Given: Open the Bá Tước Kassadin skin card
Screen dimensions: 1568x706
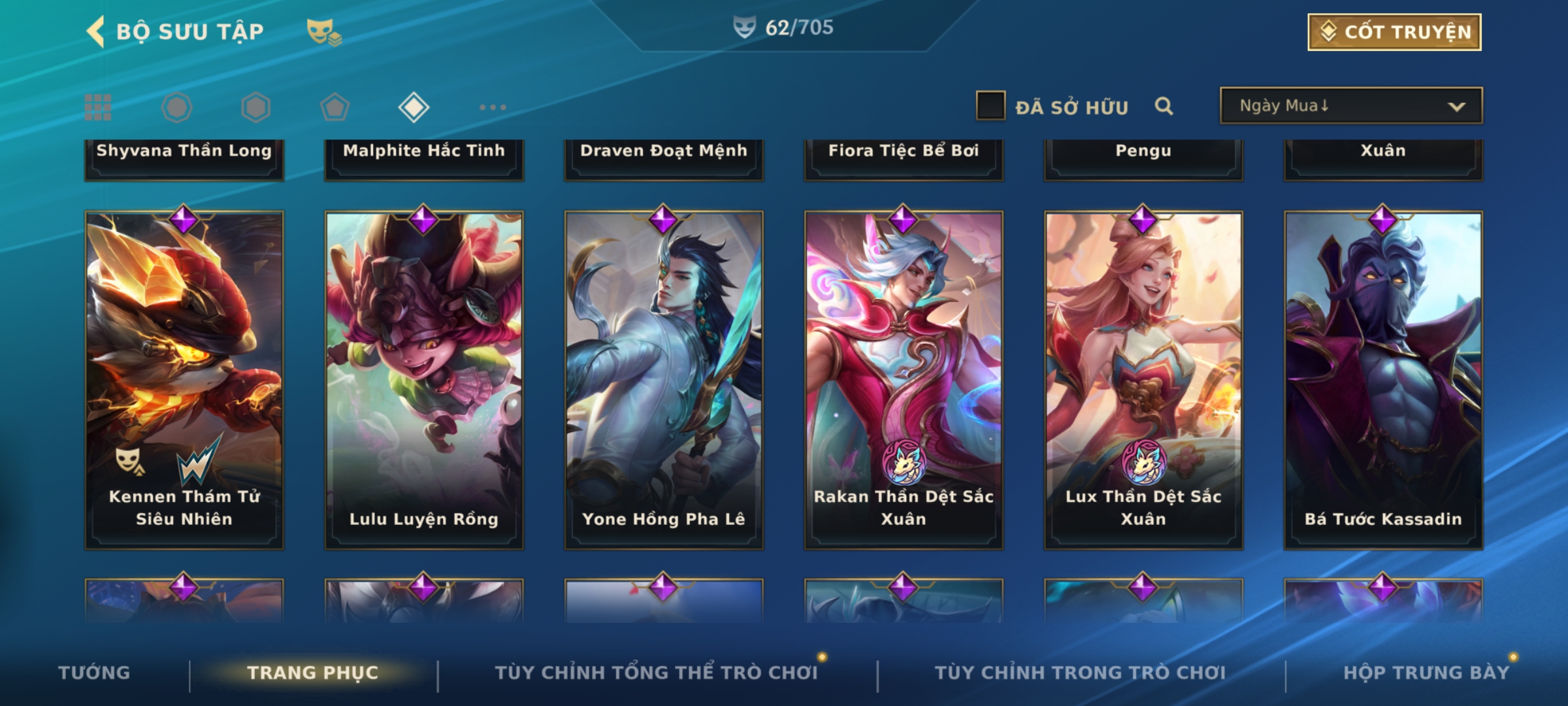Looking at the screenshot, I should (1383, 380).
